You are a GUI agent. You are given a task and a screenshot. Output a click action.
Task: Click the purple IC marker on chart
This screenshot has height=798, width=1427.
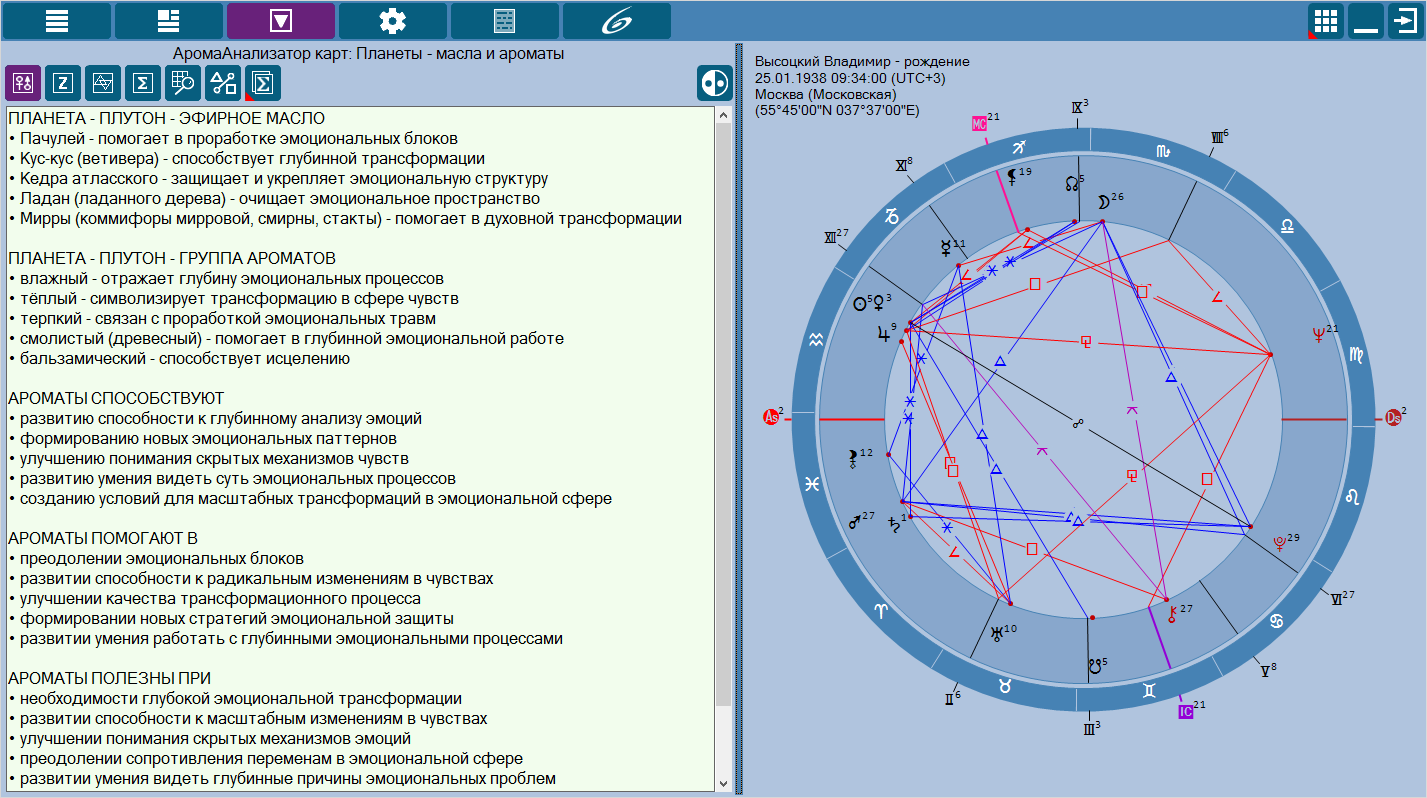[1186, 711]
